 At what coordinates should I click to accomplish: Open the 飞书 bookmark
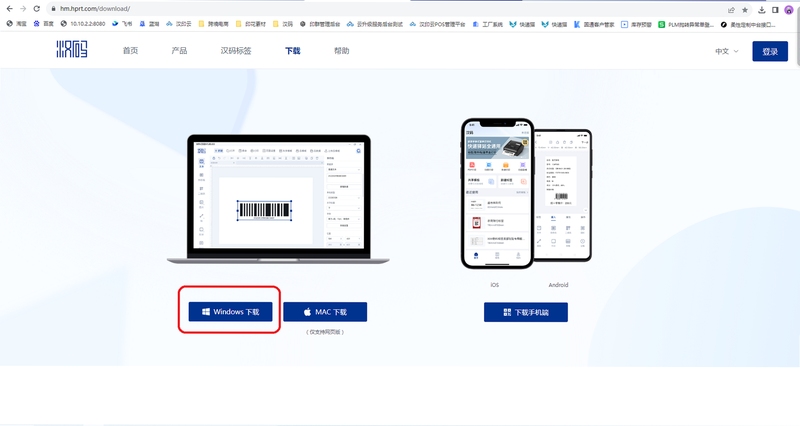coord(122,24)
